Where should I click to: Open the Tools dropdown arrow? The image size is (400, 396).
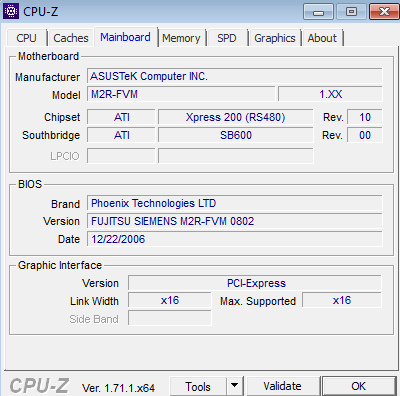click(235, 386)
